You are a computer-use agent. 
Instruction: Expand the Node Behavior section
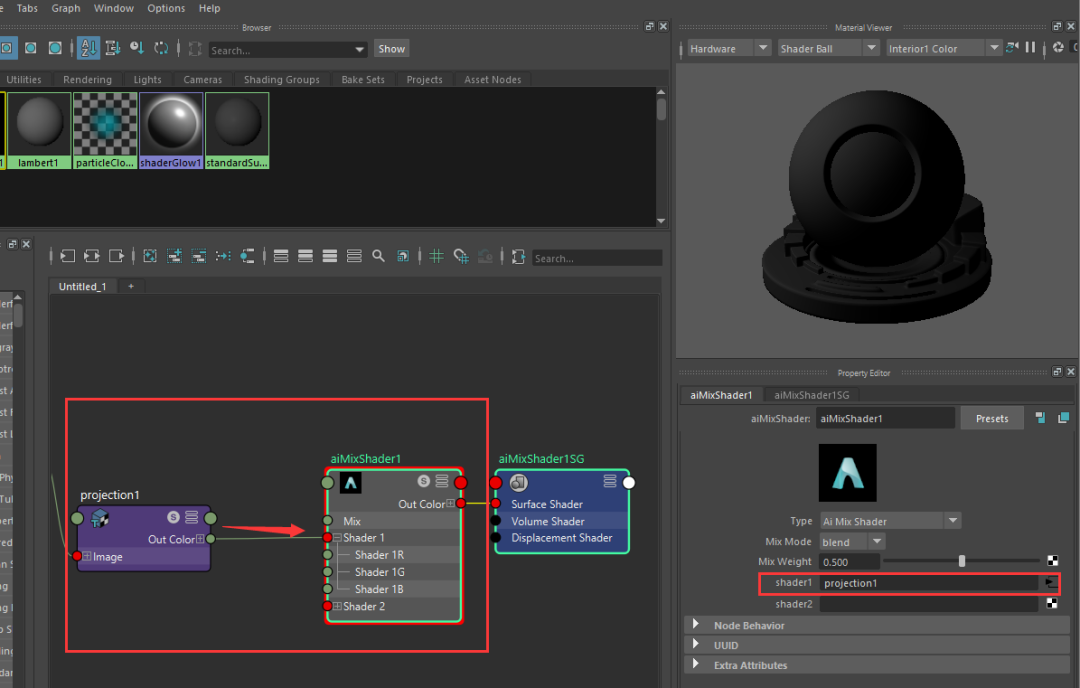(x=695, y=624)
